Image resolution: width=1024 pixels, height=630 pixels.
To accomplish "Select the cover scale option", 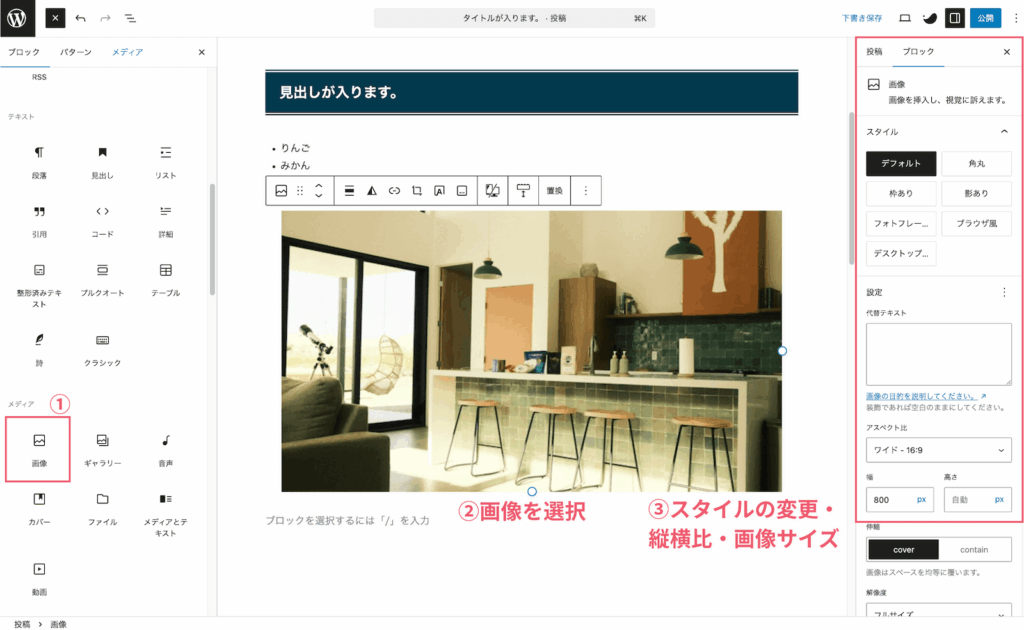I will pyautogui.click(x=903, y=550).
